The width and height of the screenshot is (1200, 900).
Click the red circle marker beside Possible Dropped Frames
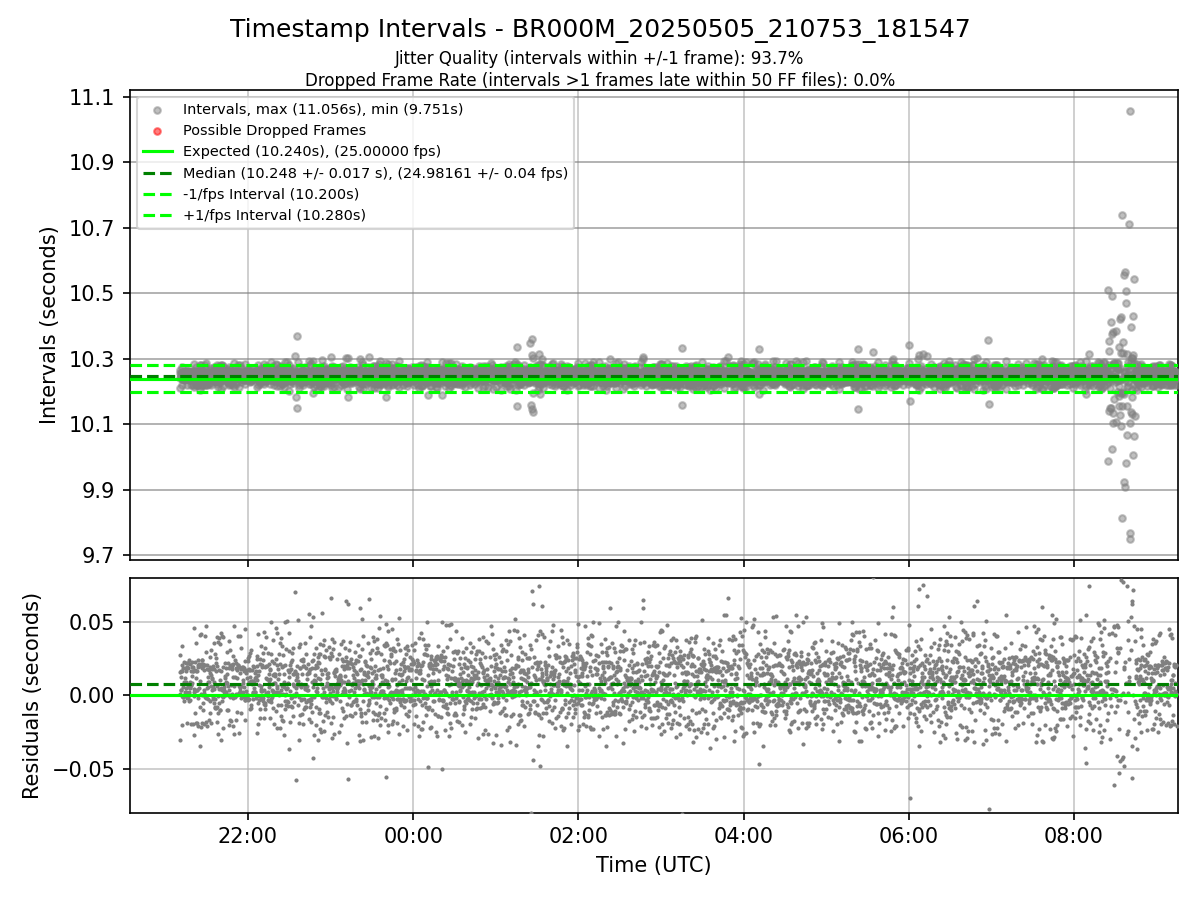(157, 131)
